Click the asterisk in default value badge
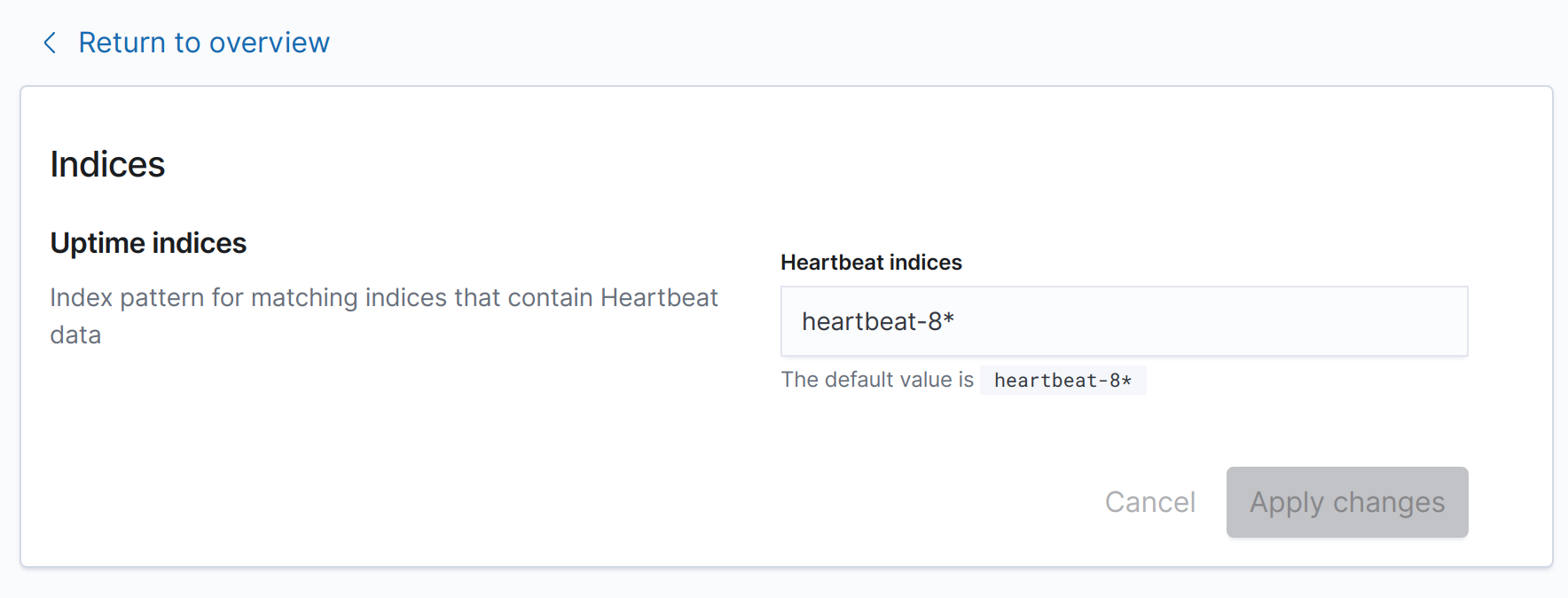The image size is (1568, 598). [x=1126, y=381]
